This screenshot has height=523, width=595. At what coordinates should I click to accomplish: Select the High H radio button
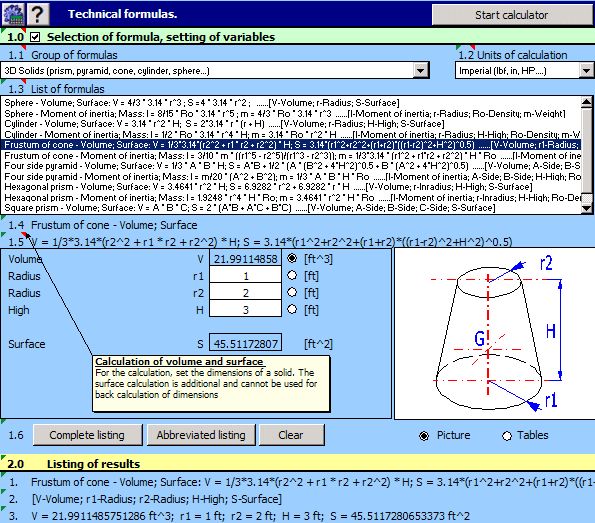pyautogui.click(x=292, y=309)
